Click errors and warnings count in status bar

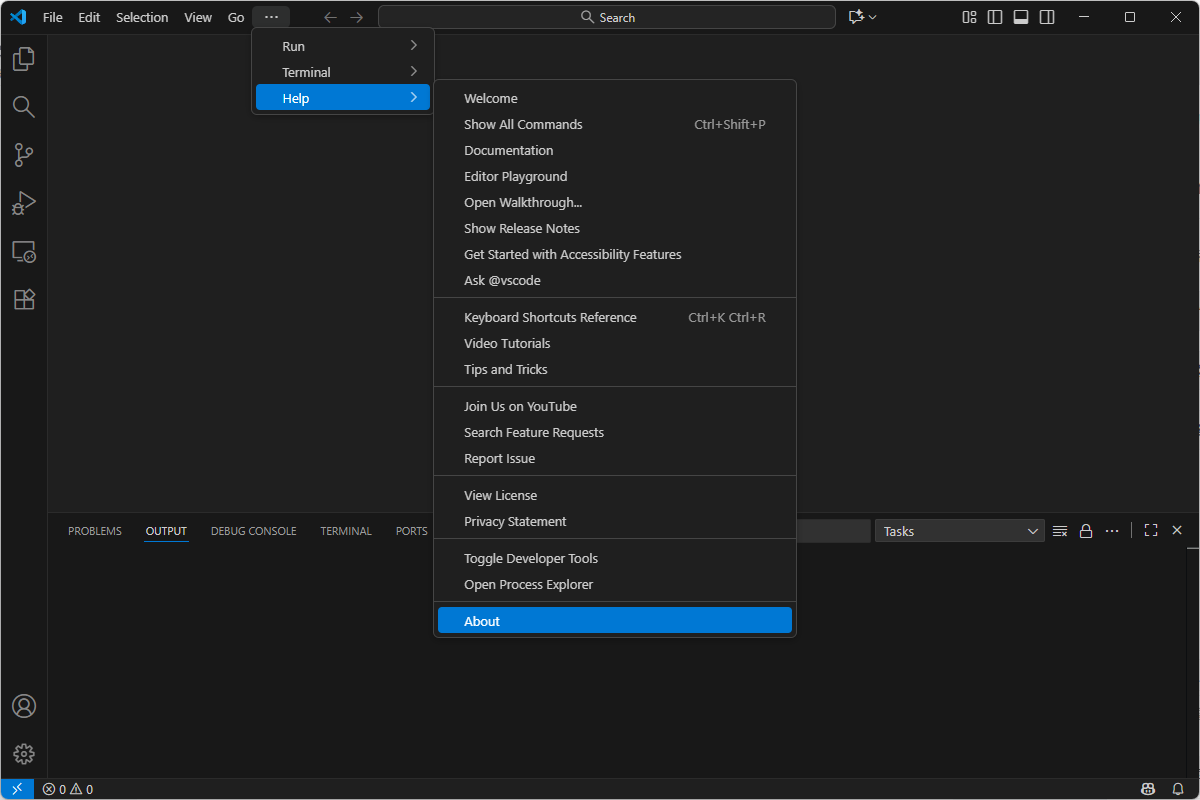(x=68, y=789)
